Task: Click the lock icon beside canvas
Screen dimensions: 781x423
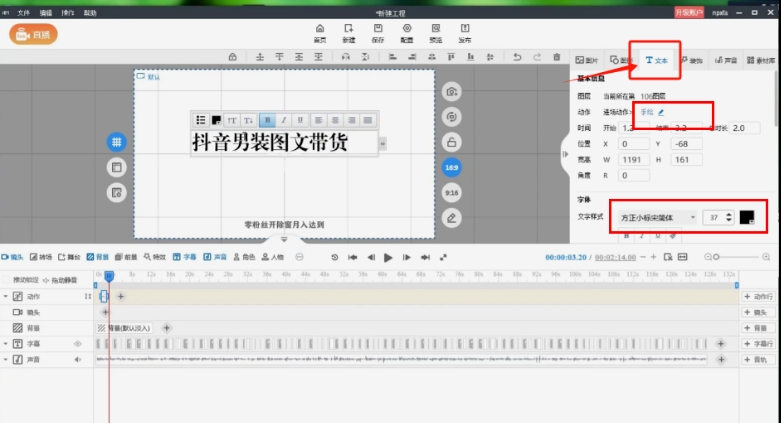Action: coord(452,141)
